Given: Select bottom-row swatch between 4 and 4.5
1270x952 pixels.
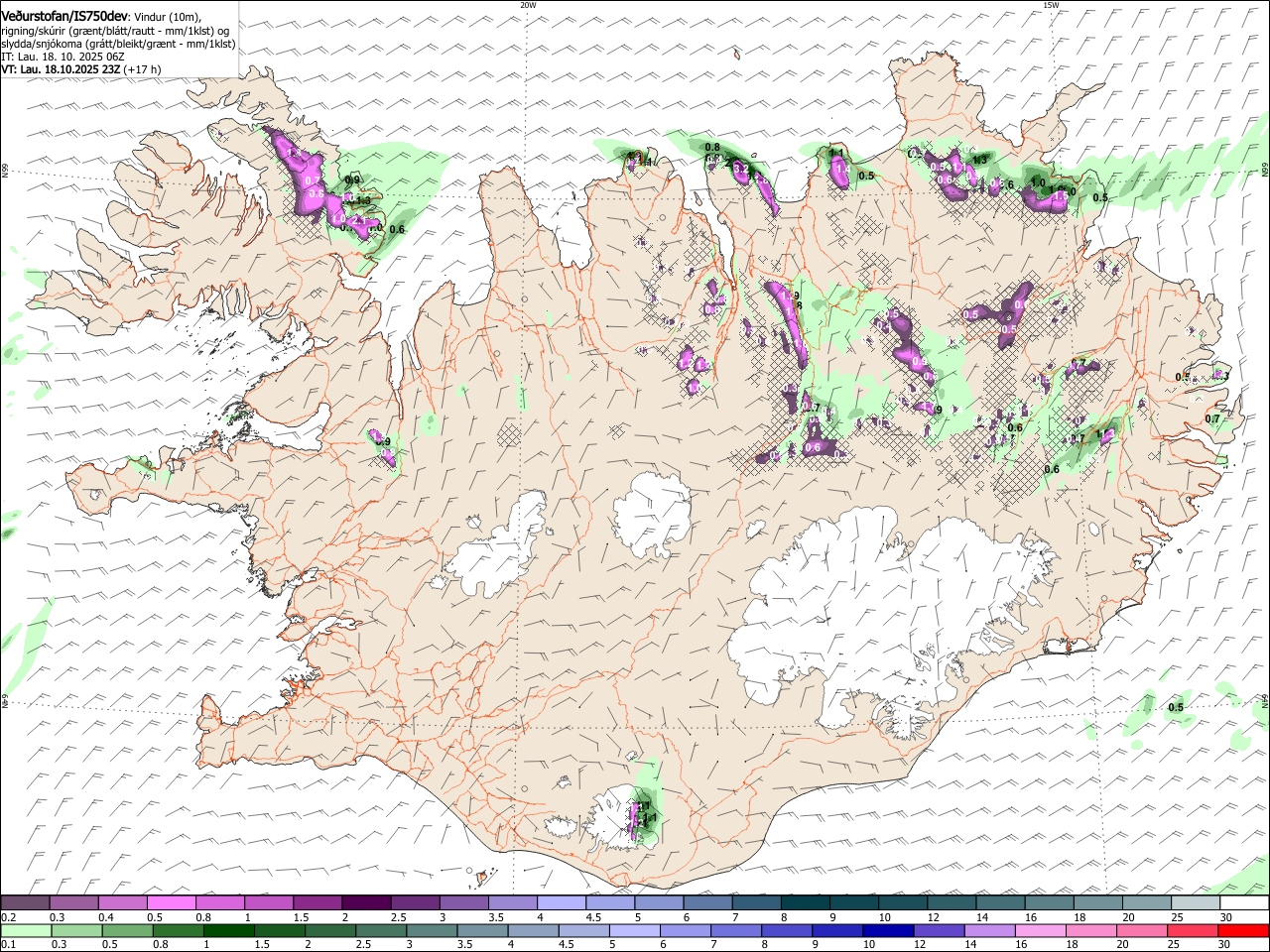Looking at the screenshot, I should 533,930.
